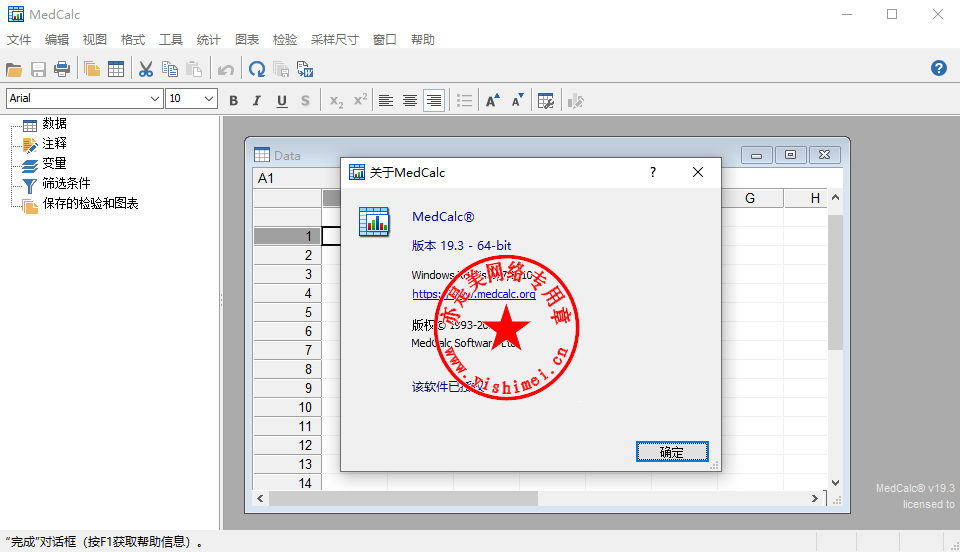This screenshot has width=960, height=552.
Task: Decrease the font size
Action: coord(517,101)
